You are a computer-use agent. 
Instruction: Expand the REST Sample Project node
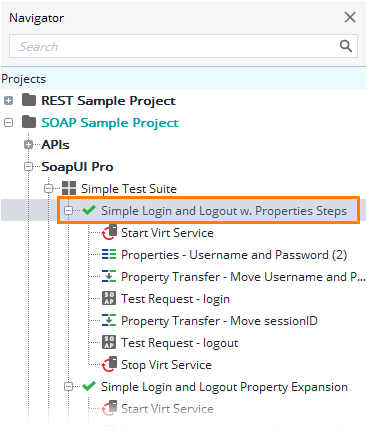[x=9, y=100]
